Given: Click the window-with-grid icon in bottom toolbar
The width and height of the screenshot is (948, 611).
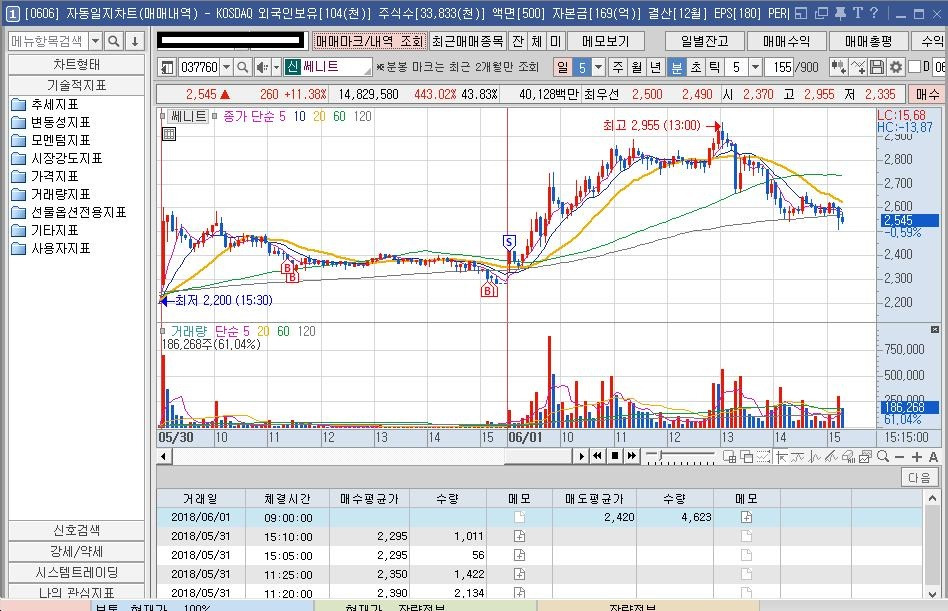Looking at the screenshot, I should [x=730, y=457].
